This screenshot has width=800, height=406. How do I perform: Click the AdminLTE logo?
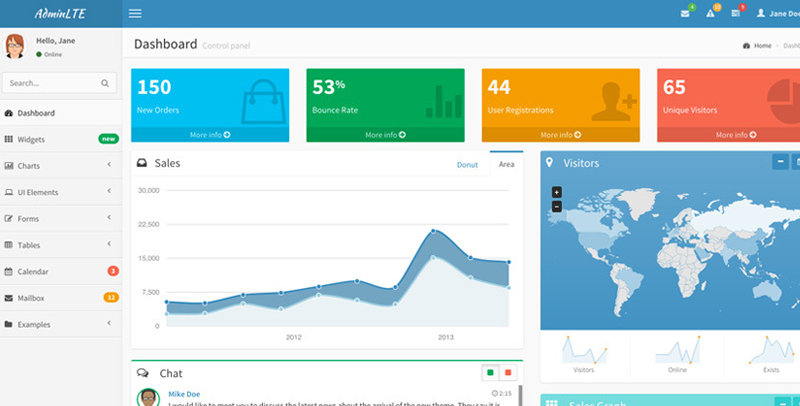60,14
